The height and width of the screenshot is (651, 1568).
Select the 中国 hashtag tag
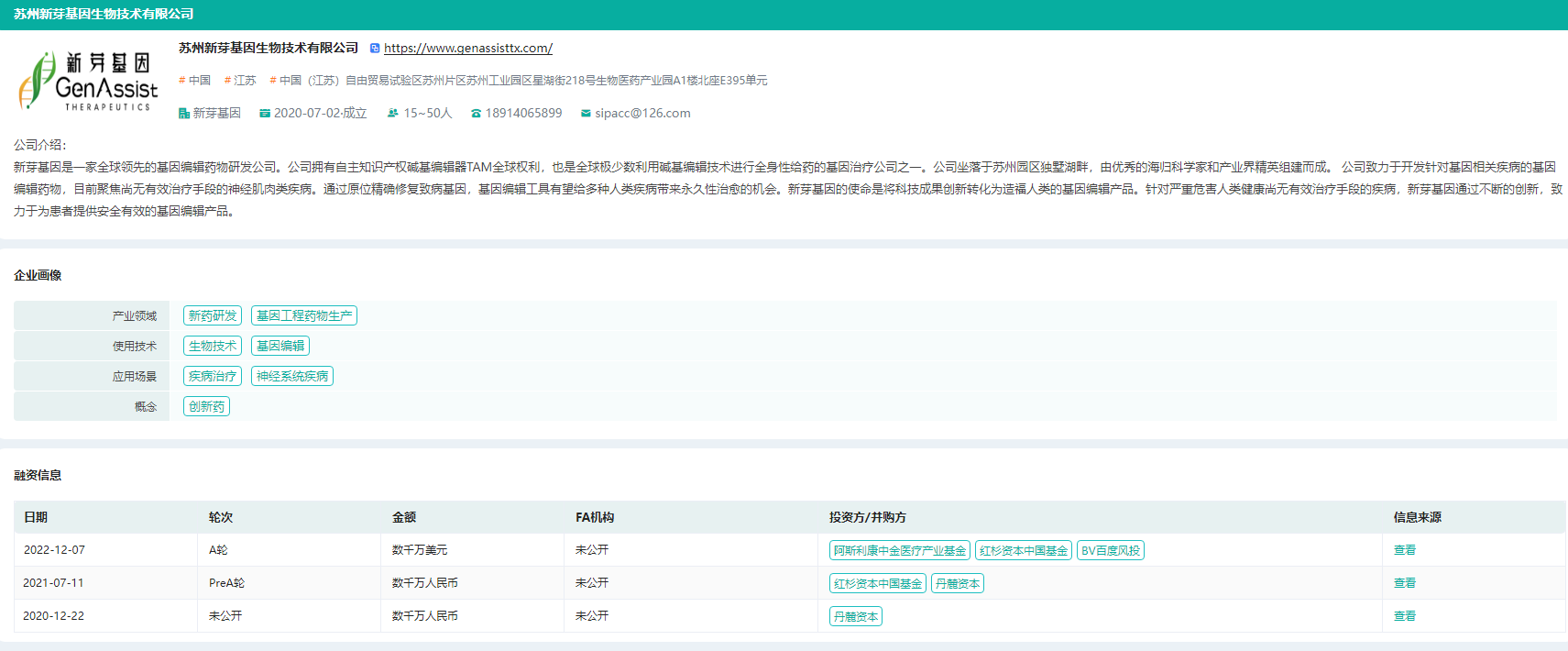[194, 81]
